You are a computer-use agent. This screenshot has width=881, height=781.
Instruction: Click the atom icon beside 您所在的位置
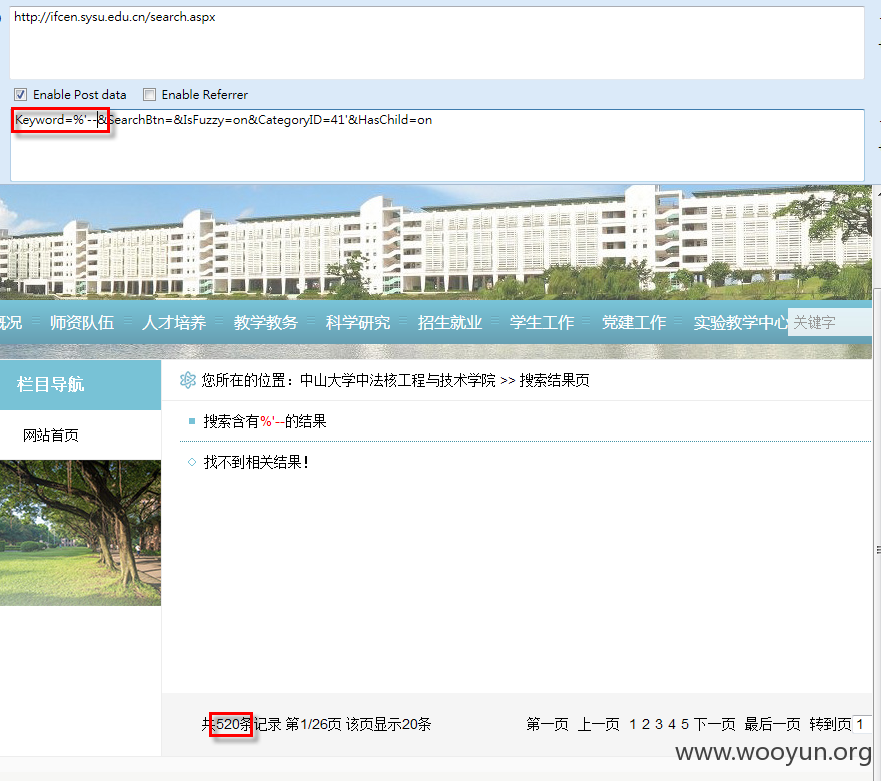tap(188, 380)
